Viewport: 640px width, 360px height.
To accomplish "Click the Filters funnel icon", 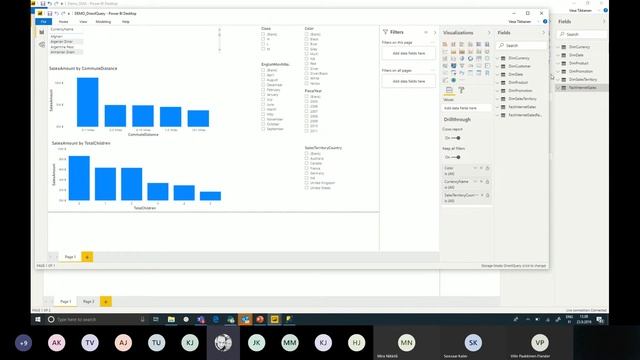I will (x=385, y=32).
